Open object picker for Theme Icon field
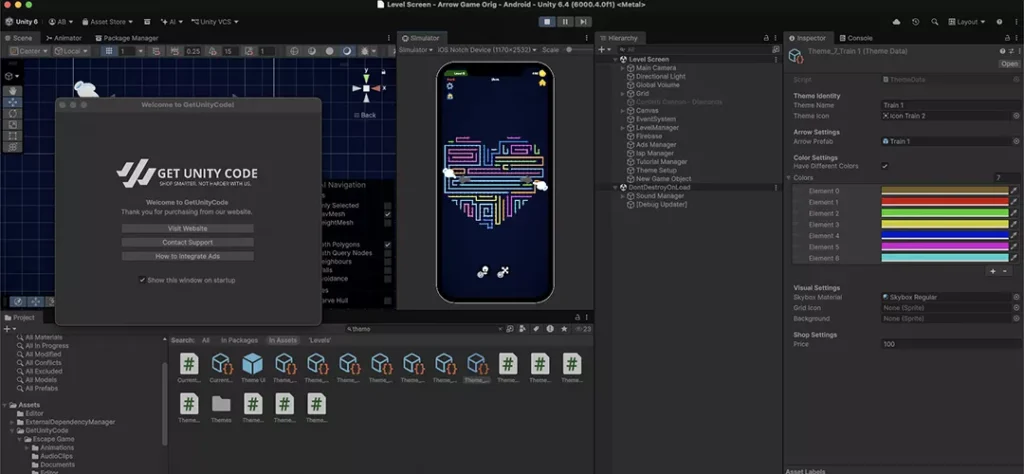Screen dimensions: 1024x474 1016,116
